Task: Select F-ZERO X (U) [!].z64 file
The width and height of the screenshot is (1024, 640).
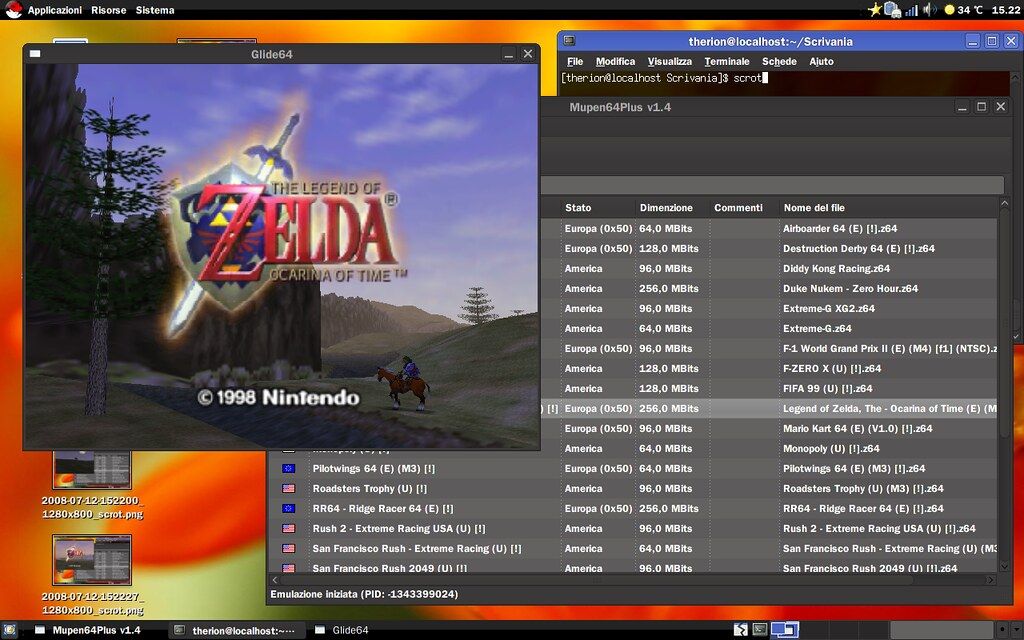Action: point(832,368)
